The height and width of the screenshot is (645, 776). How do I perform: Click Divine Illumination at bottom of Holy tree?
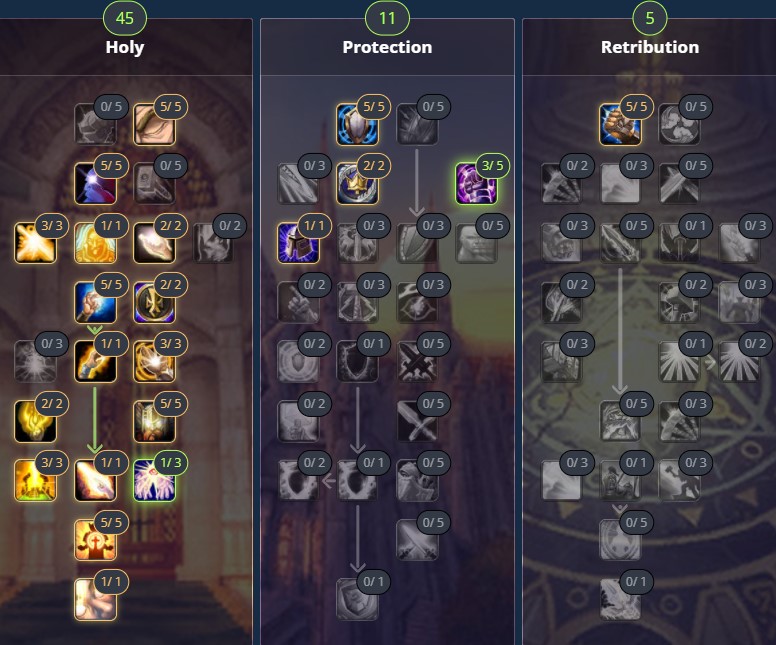pos(96,599)
